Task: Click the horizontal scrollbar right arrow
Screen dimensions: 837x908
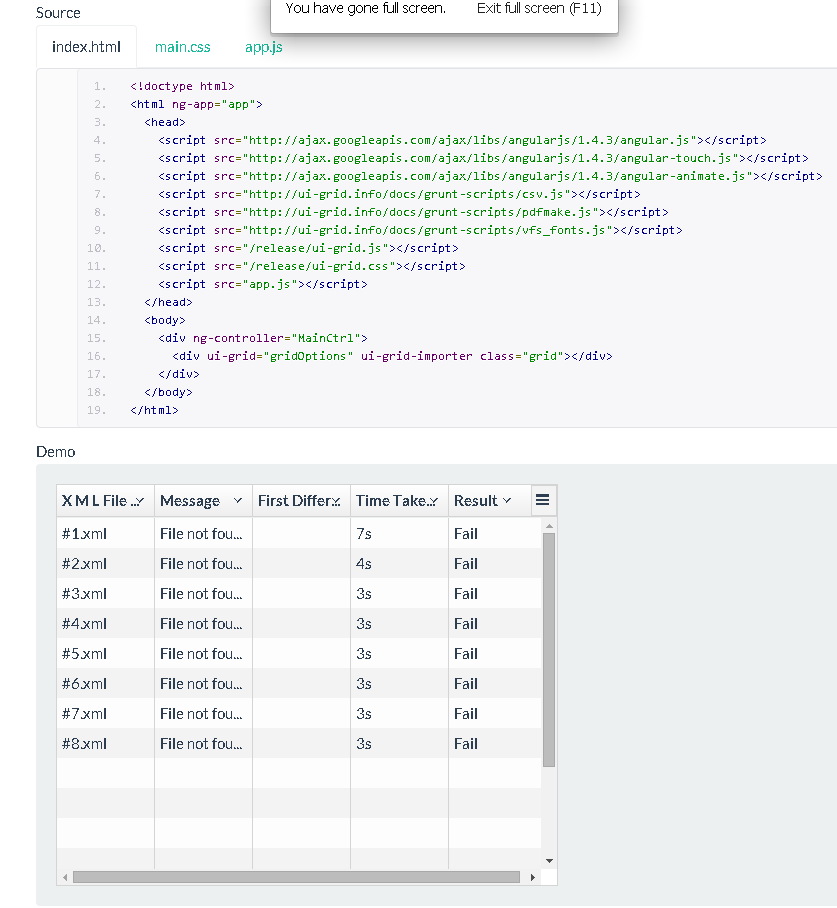Action: click(x=532, y=877)
